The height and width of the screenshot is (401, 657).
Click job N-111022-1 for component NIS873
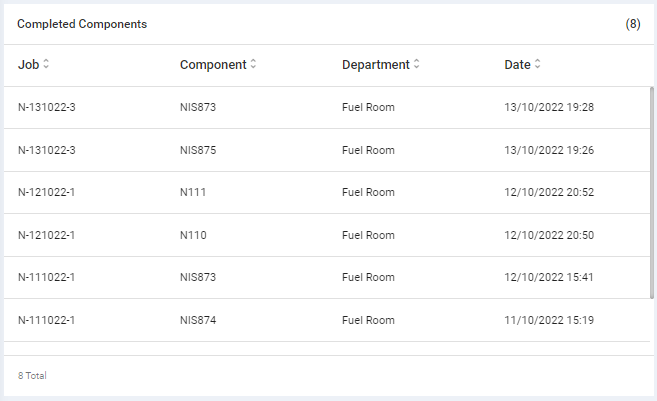point(46,277)
